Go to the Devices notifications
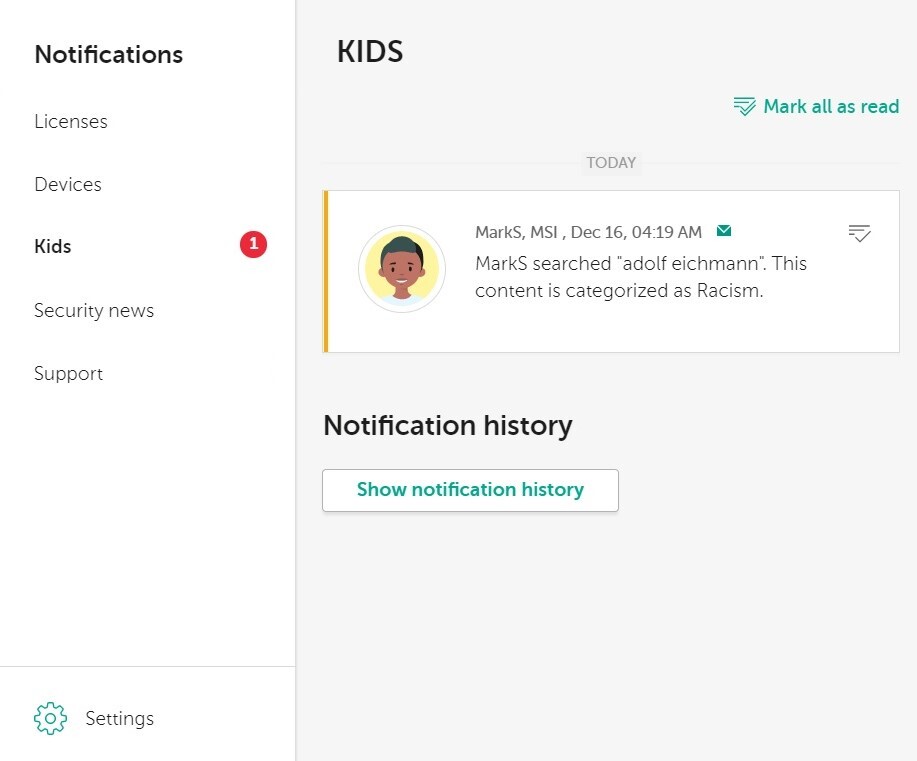Screen dimensions: 917x761 click(x=68, y=184)
